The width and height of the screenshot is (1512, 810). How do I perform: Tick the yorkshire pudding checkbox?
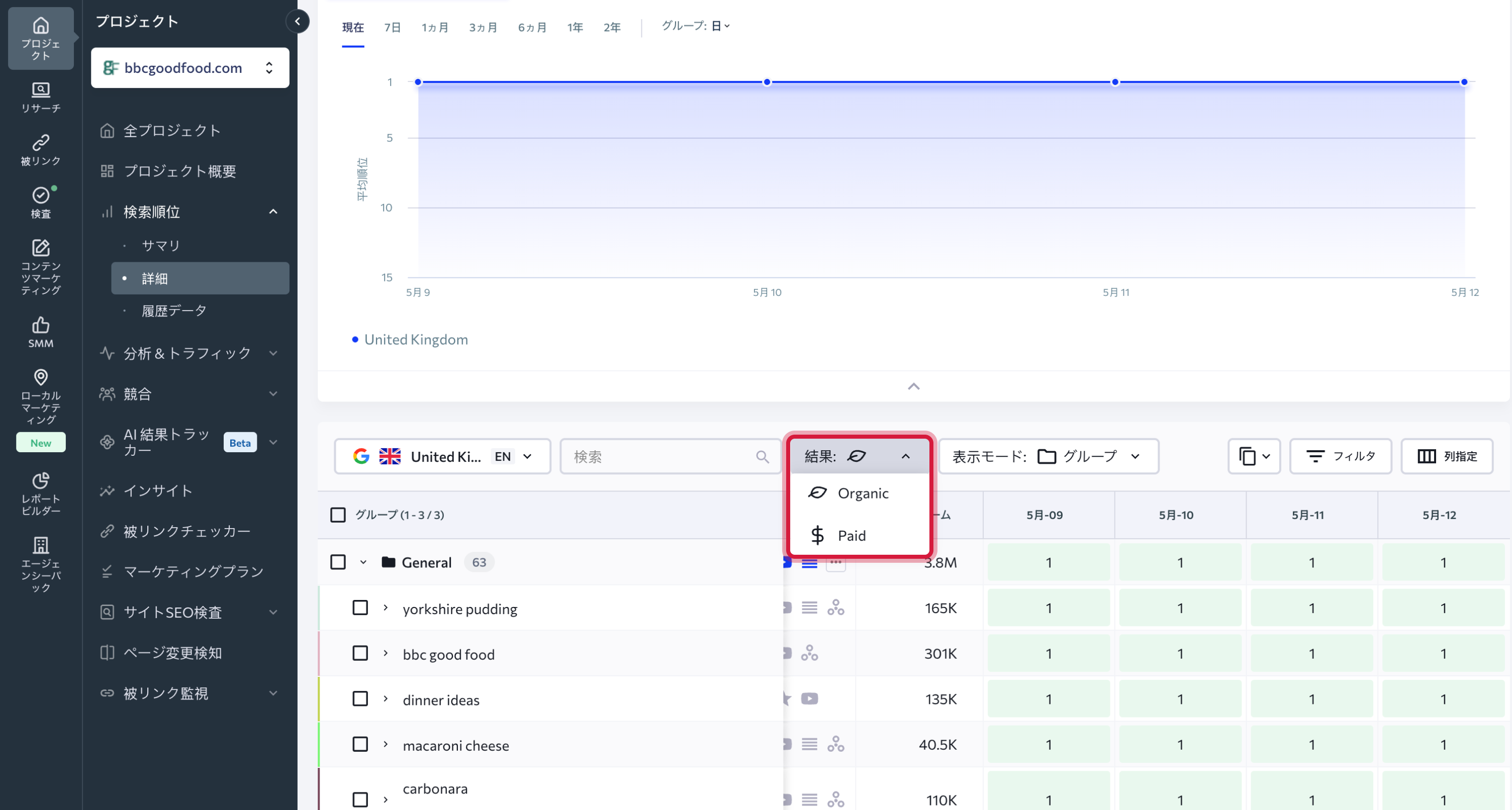(x=360, y=608)
